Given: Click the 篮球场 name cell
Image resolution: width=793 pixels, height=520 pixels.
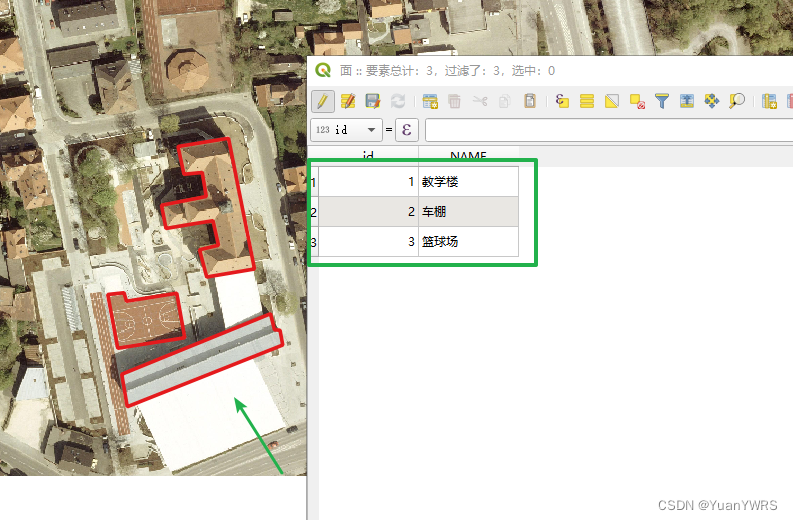Looking at the screenshot, I should coord(468,242).
